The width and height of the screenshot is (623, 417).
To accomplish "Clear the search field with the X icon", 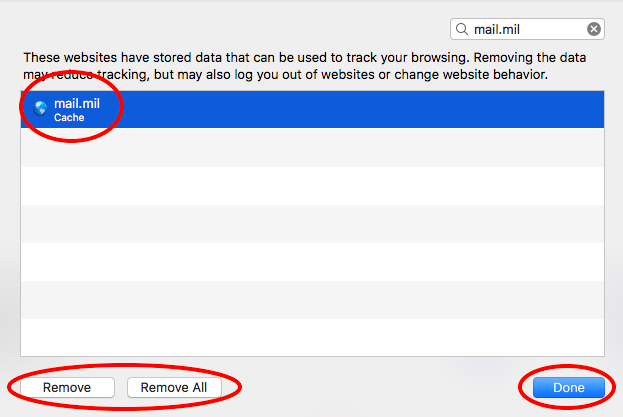I will [594, 29].
